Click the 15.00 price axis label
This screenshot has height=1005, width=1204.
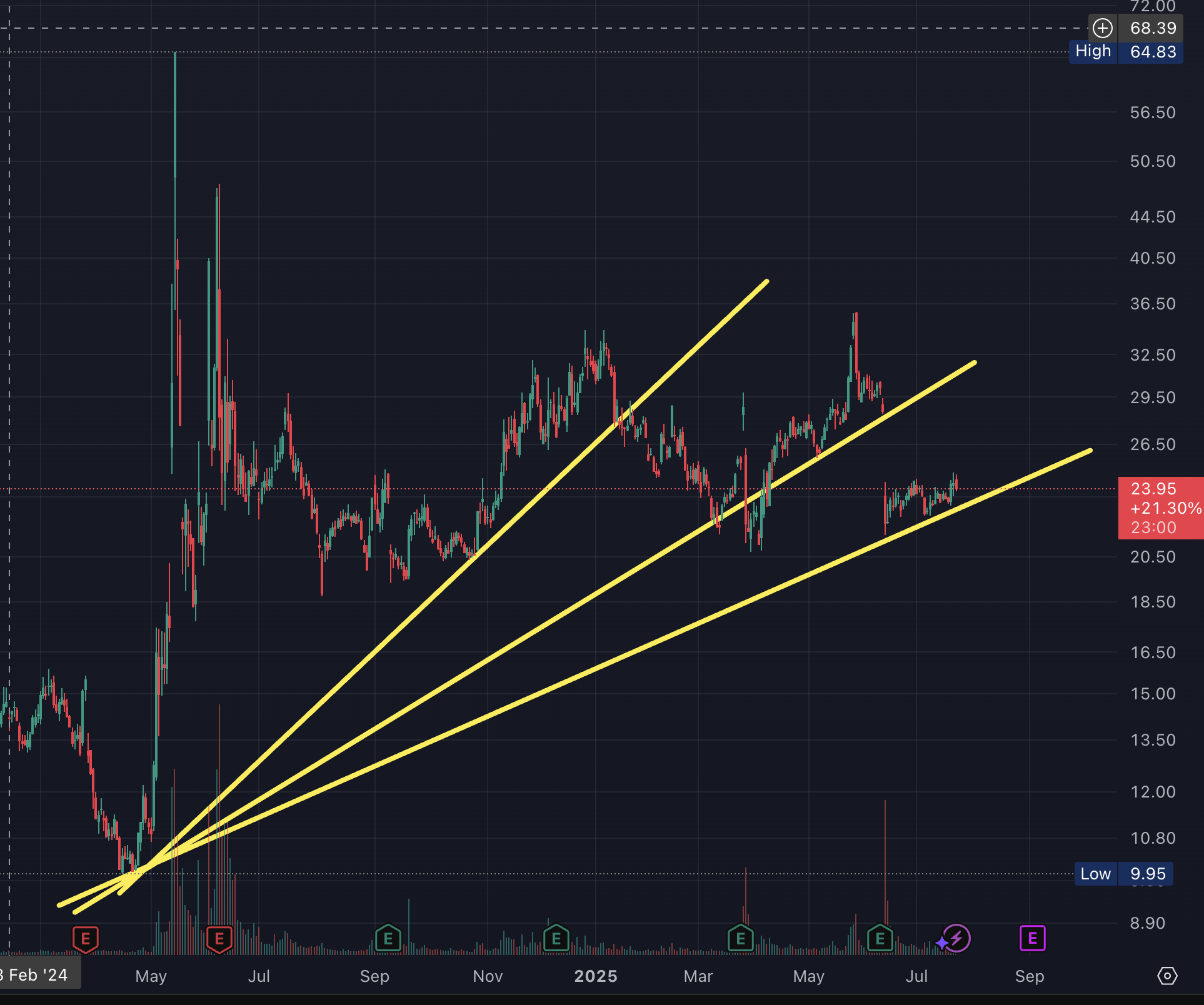1153,694
